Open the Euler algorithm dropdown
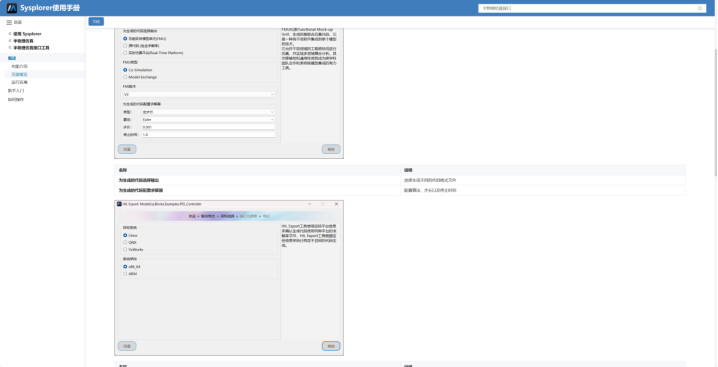Screen dimensions: 718x367 tap(208, 120)
